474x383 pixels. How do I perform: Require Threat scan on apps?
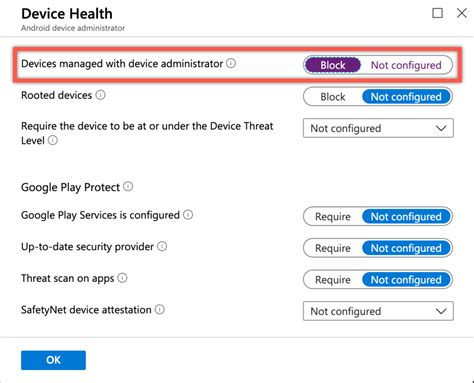[x=333, y=280]
